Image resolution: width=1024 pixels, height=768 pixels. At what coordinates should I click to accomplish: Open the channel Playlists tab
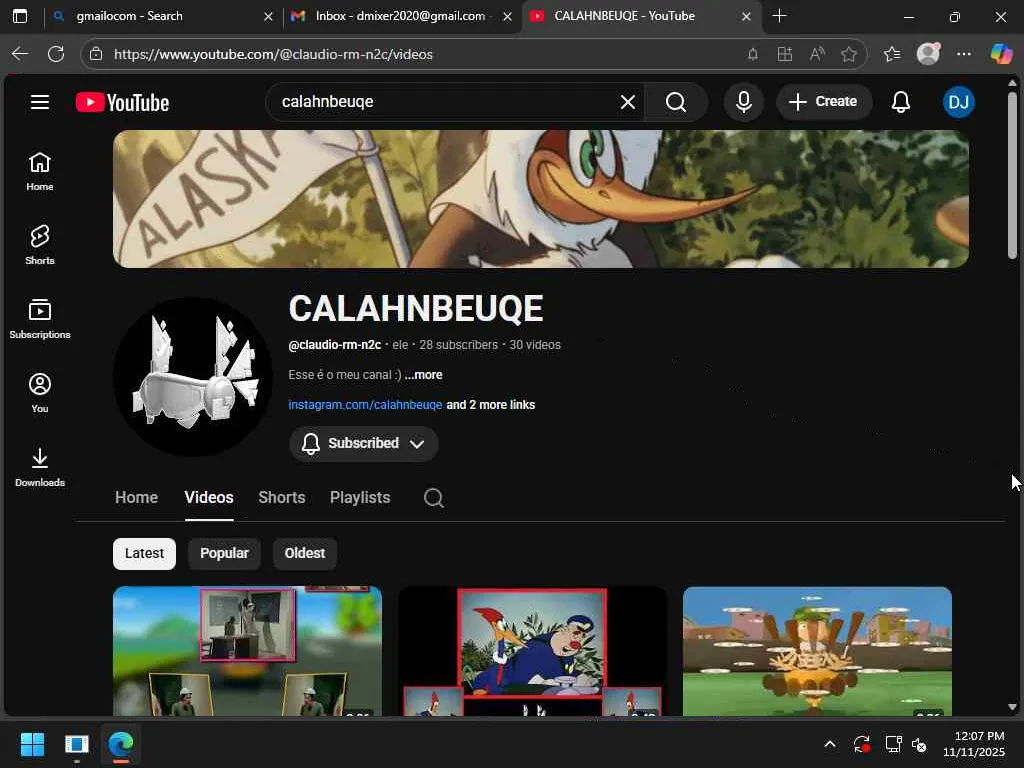pyautogui.click(x=360, y=498)
